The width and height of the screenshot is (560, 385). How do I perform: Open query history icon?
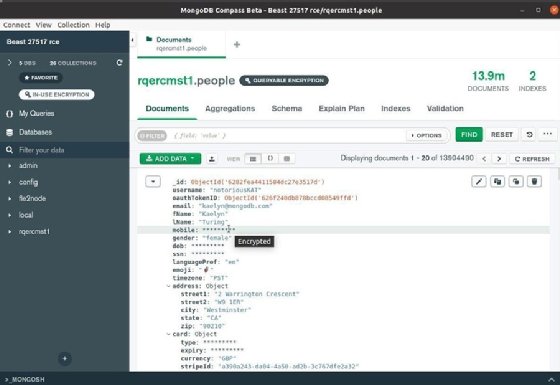[530, 135]
